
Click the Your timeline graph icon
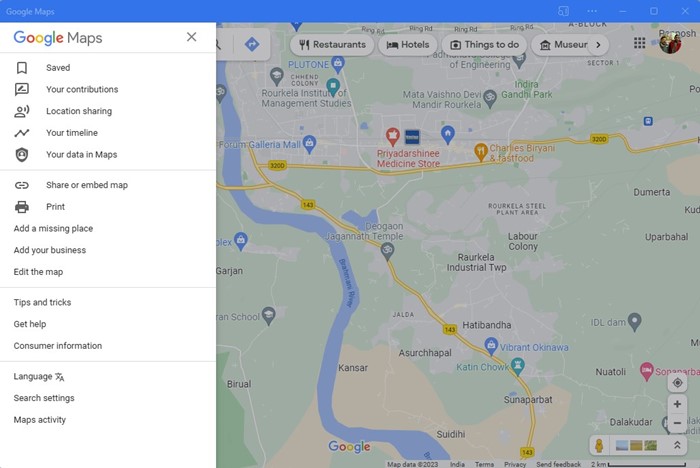(x=21, y=133)
